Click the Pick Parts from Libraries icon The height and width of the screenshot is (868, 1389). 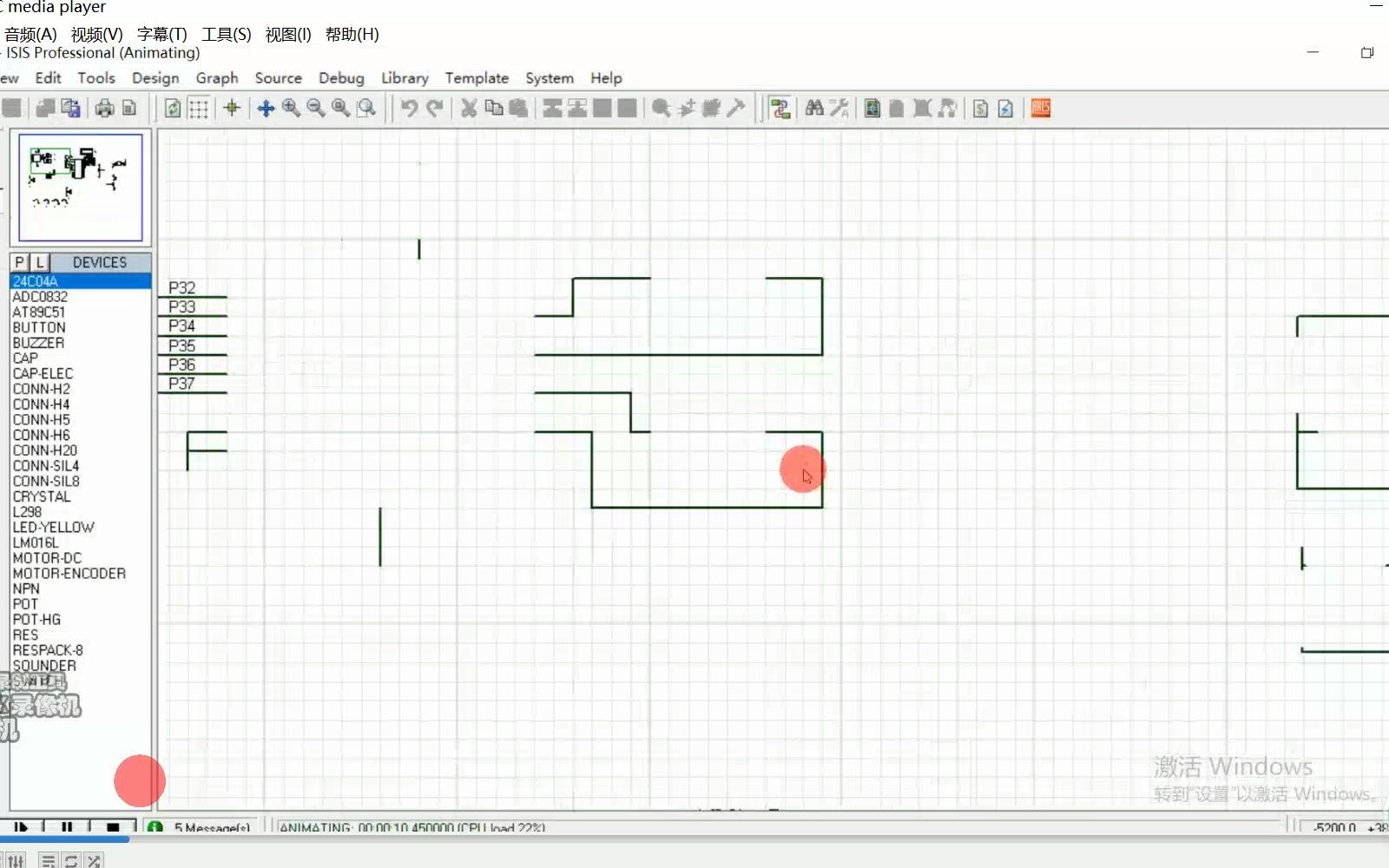(661, 108)
